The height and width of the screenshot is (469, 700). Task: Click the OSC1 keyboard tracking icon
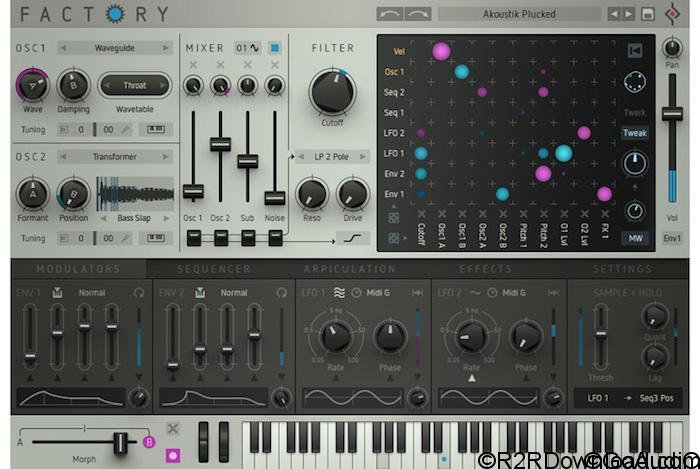(155, 129)
